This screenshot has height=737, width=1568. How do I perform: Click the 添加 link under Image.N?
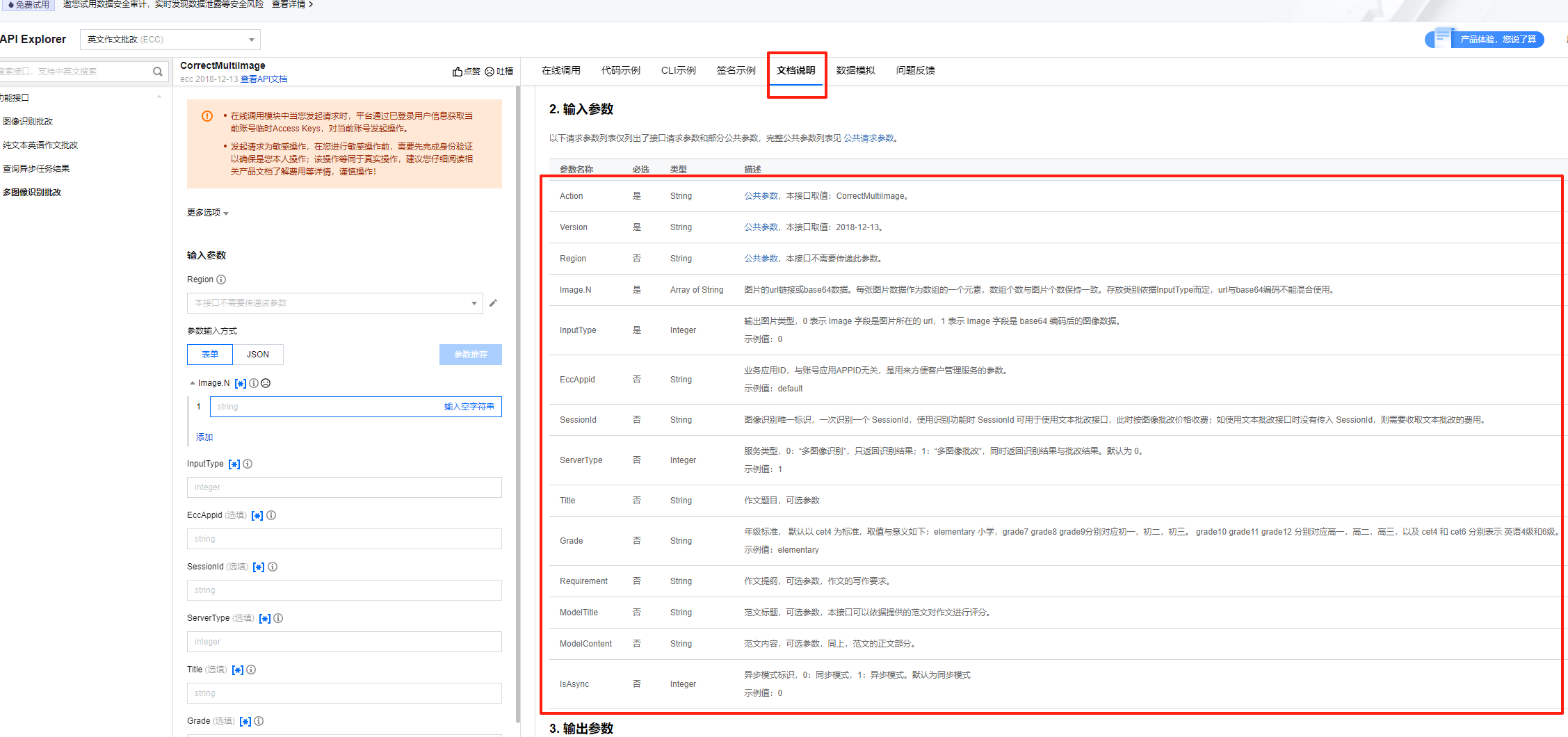tap(204, 437)
